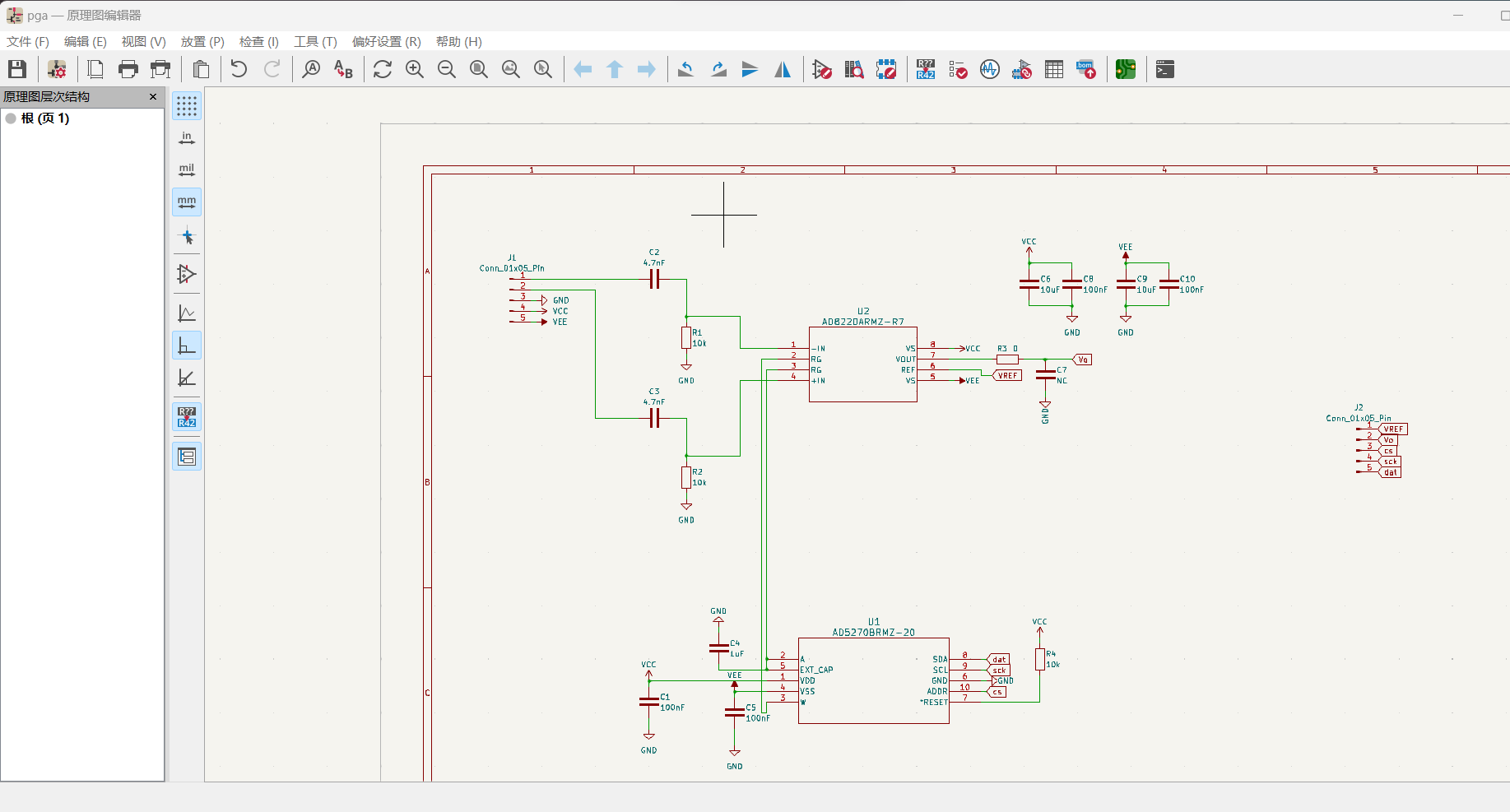Open the 文件 (F) menu
The image size is (1510, 812).
28,42
